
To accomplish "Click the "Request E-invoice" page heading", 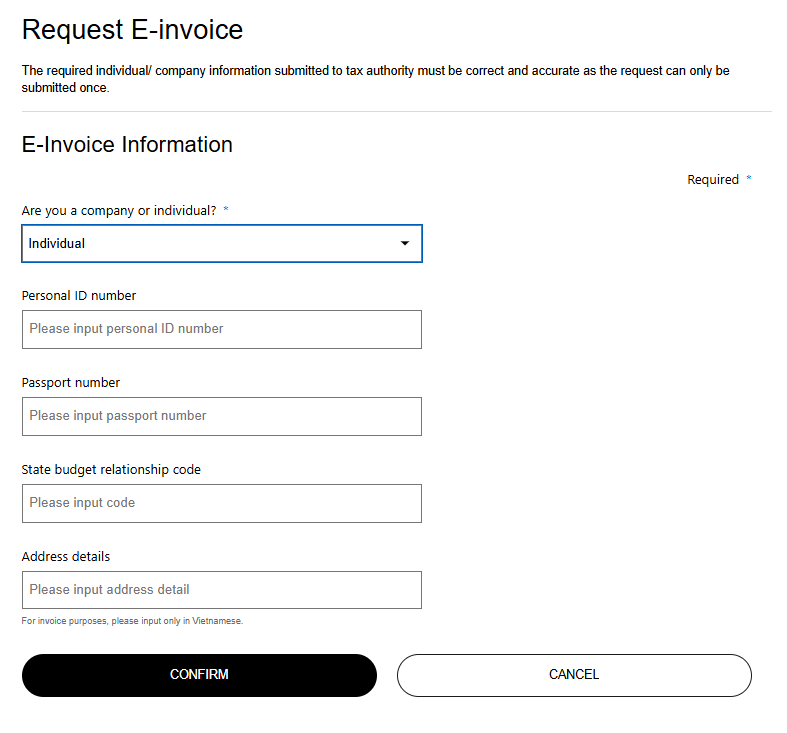I will [132, 30].
